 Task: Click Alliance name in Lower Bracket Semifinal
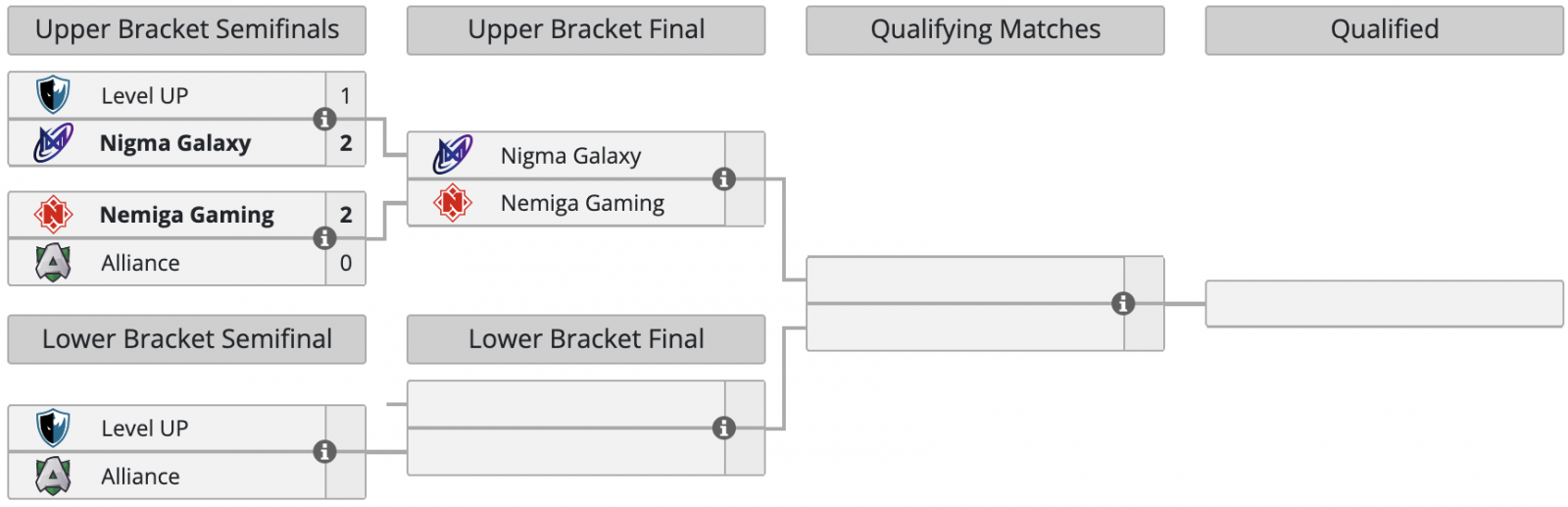(140, 477)
